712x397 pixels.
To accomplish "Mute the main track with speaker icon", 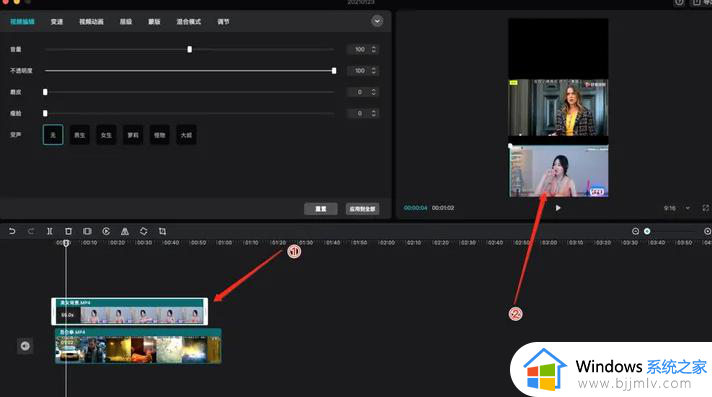I will 25,346.
